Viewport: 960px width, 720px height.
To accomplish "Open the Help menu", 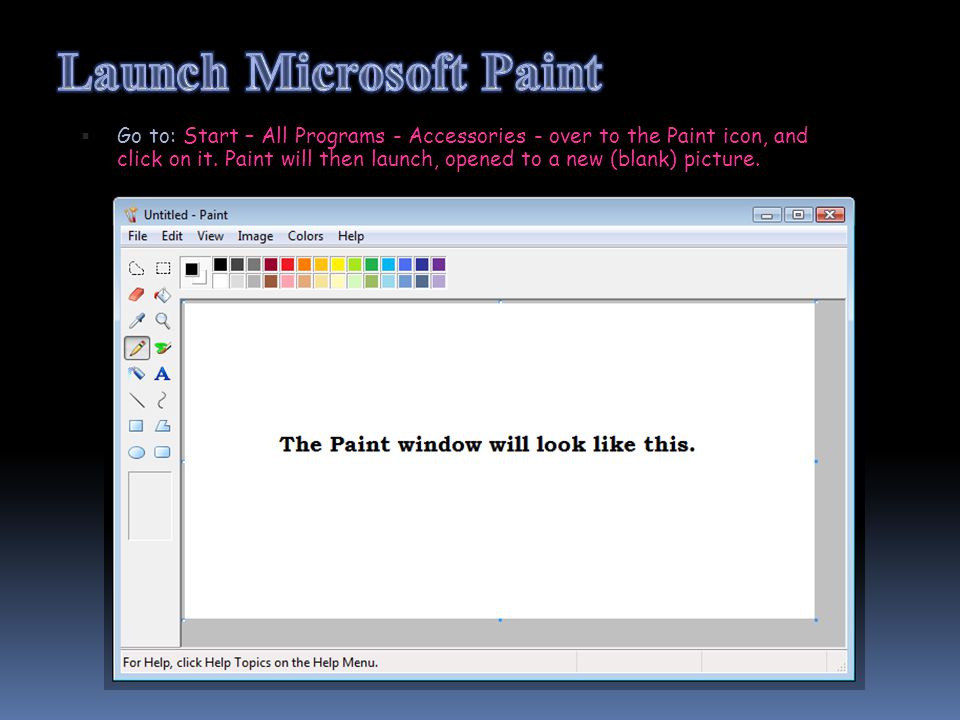I will [x=351, y=236].
